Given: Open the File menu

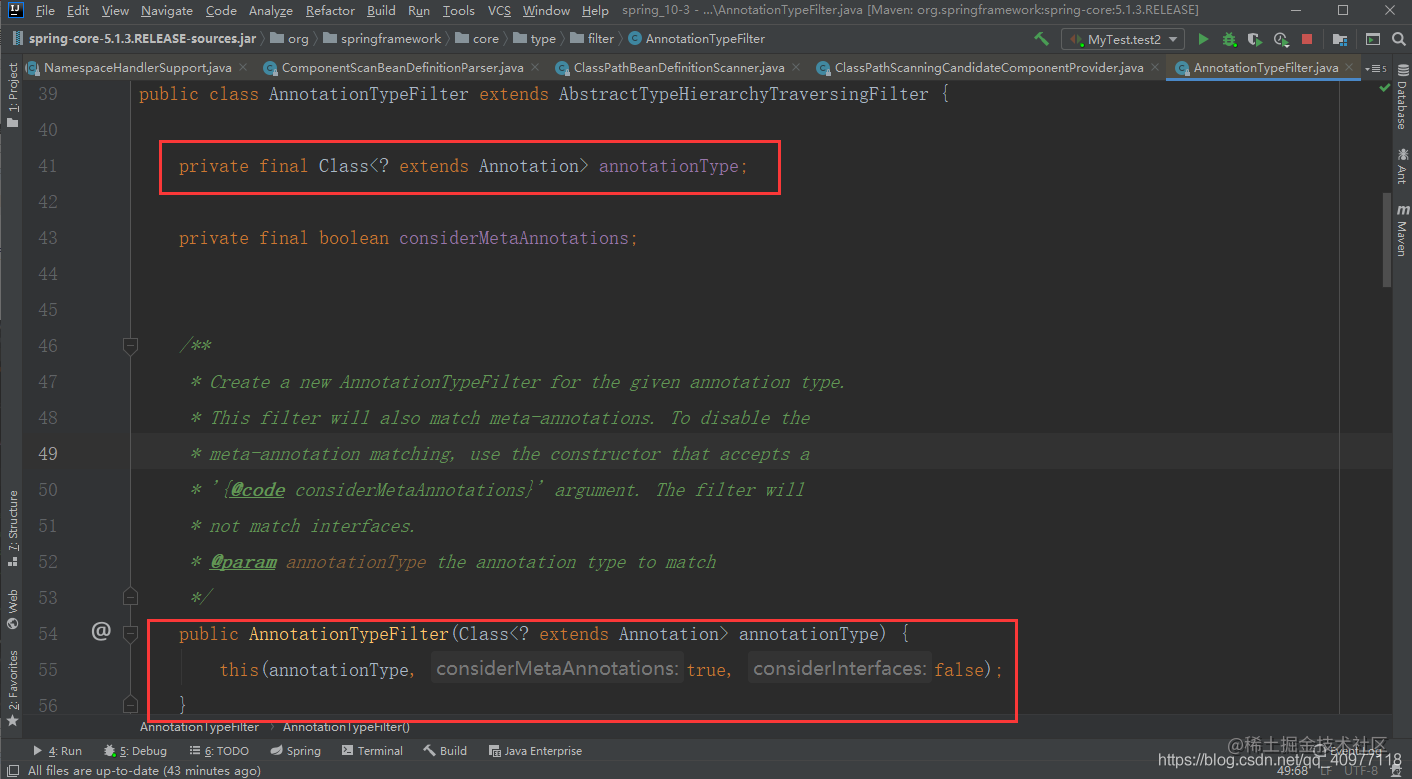Looking at the screenshot, I should (45, 10).
